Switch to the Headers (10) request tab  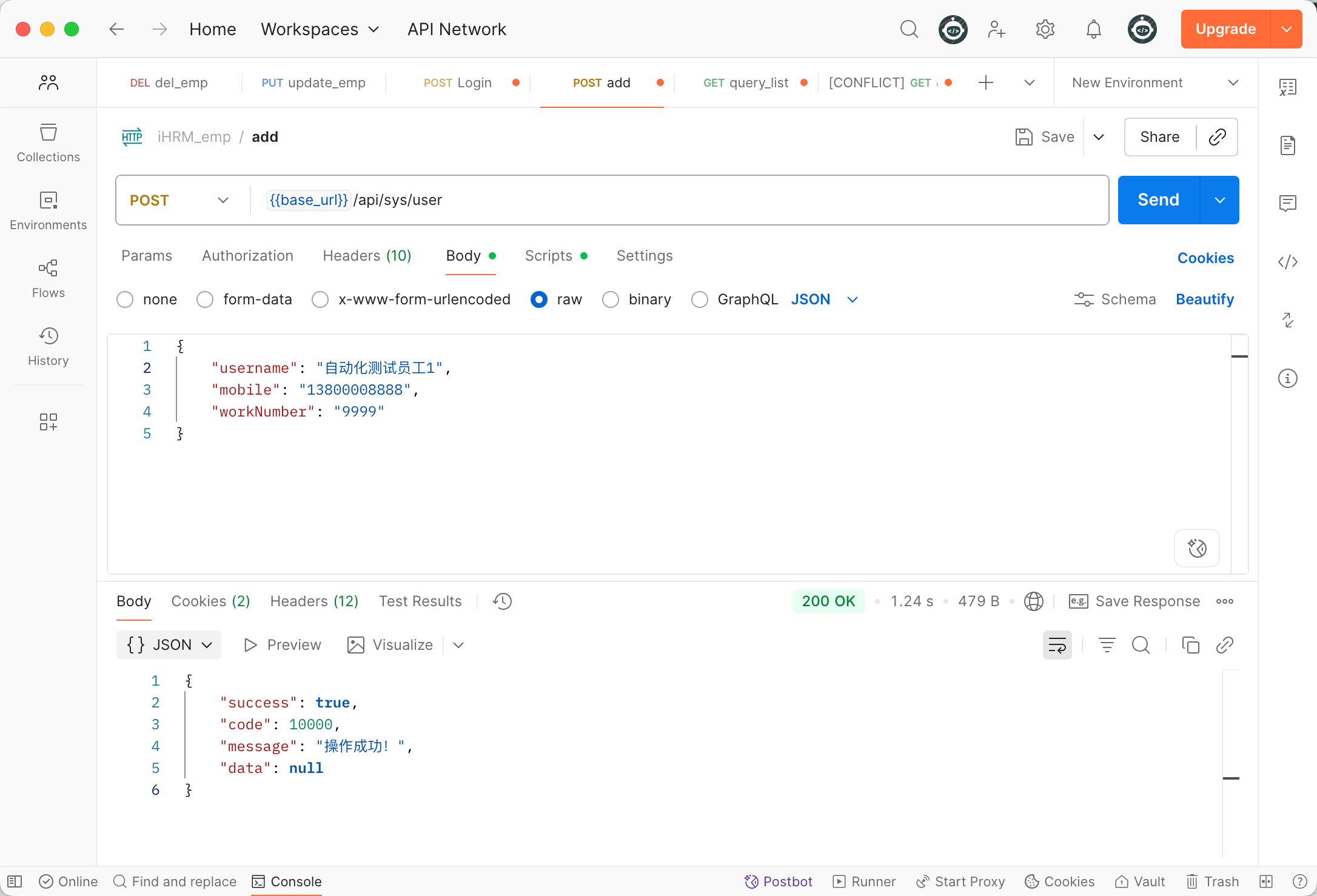pos(367,256)
